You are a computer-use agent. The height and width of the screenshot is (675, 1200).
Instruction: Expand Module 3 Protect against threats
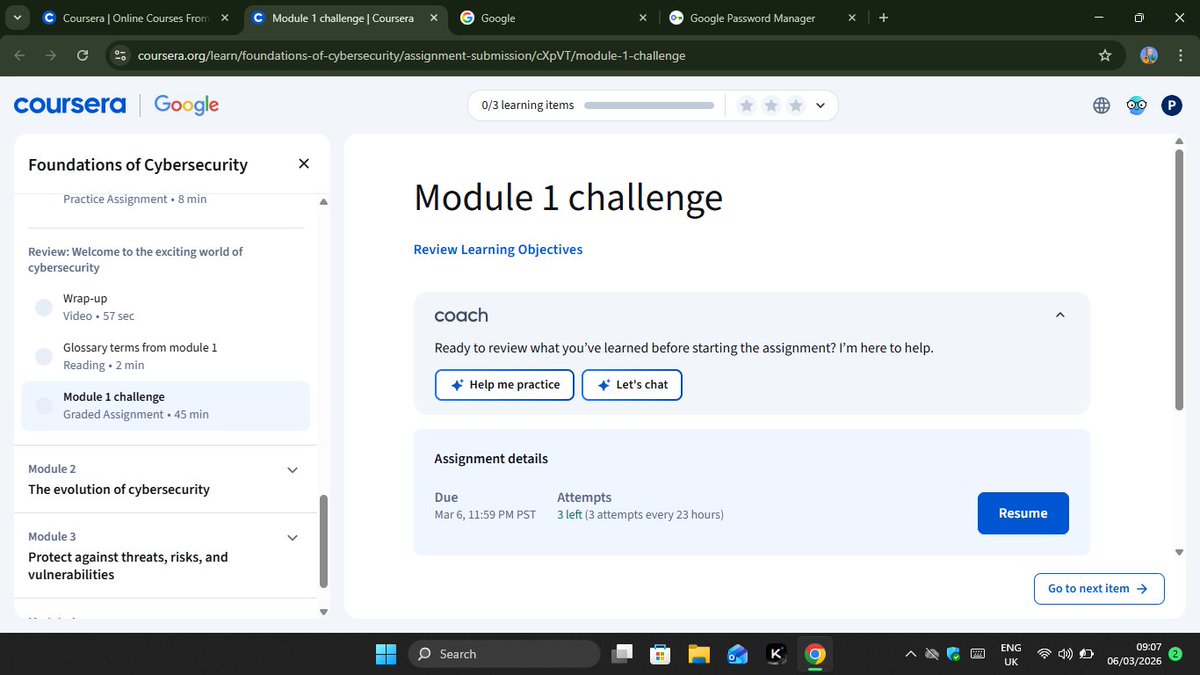[292, 538]
